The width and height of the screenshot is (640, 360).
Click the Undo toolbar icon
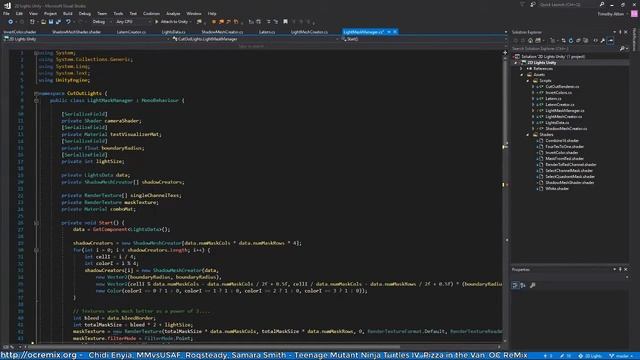[68, 22]
